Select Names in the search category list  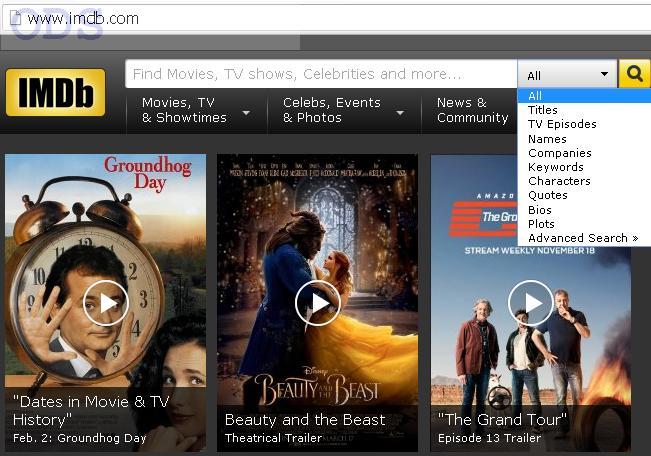point(547,139)
